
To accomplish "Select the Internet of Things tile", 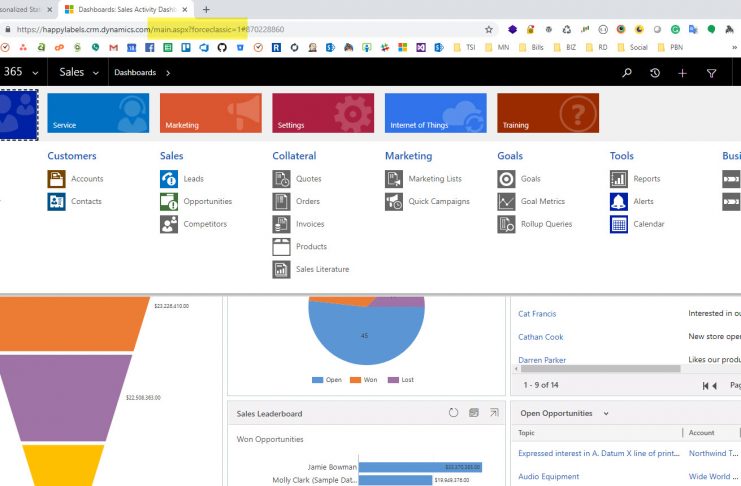I will (435, 113).
